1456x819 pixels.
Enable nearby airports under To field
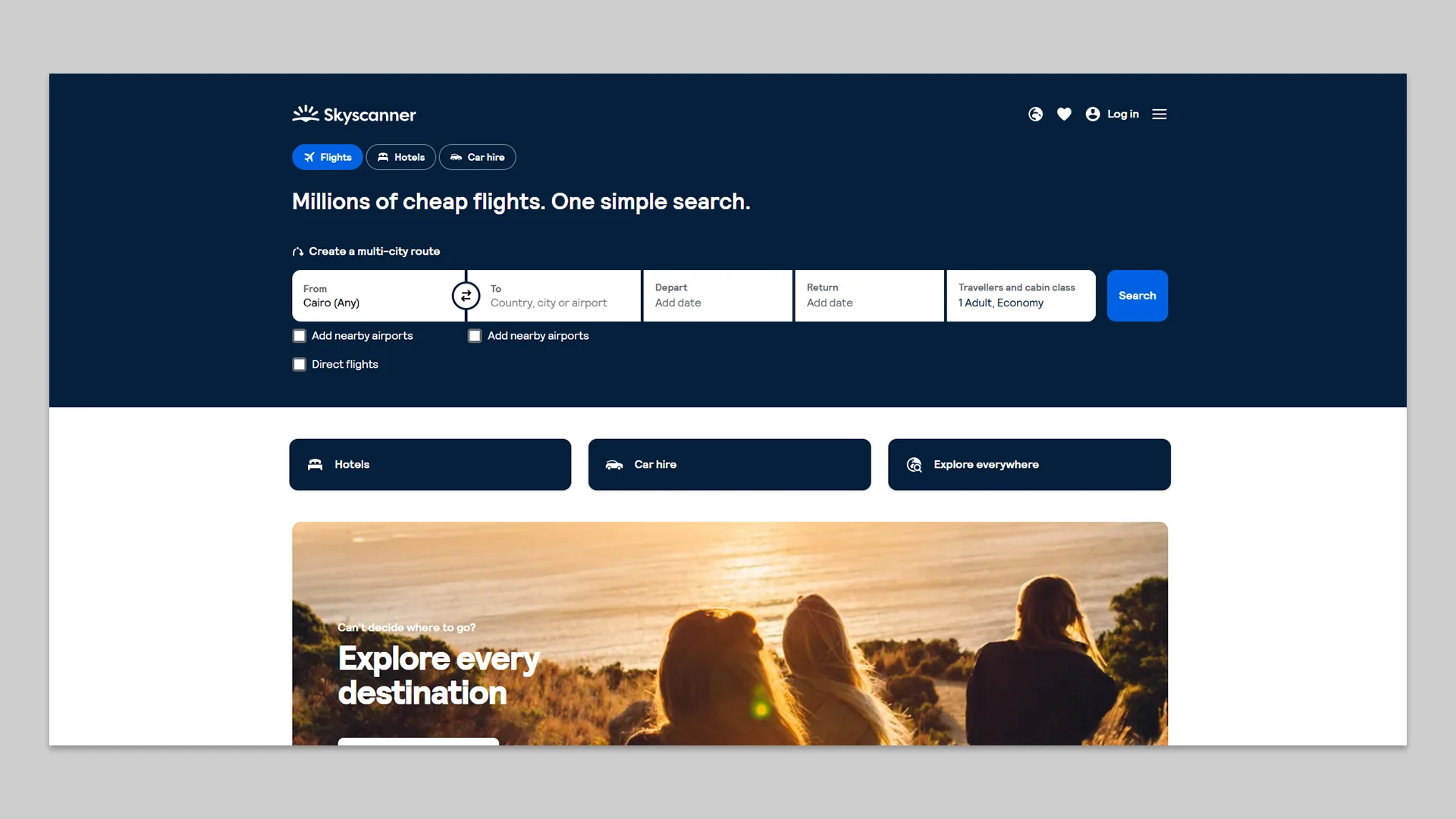coord(475,336)
